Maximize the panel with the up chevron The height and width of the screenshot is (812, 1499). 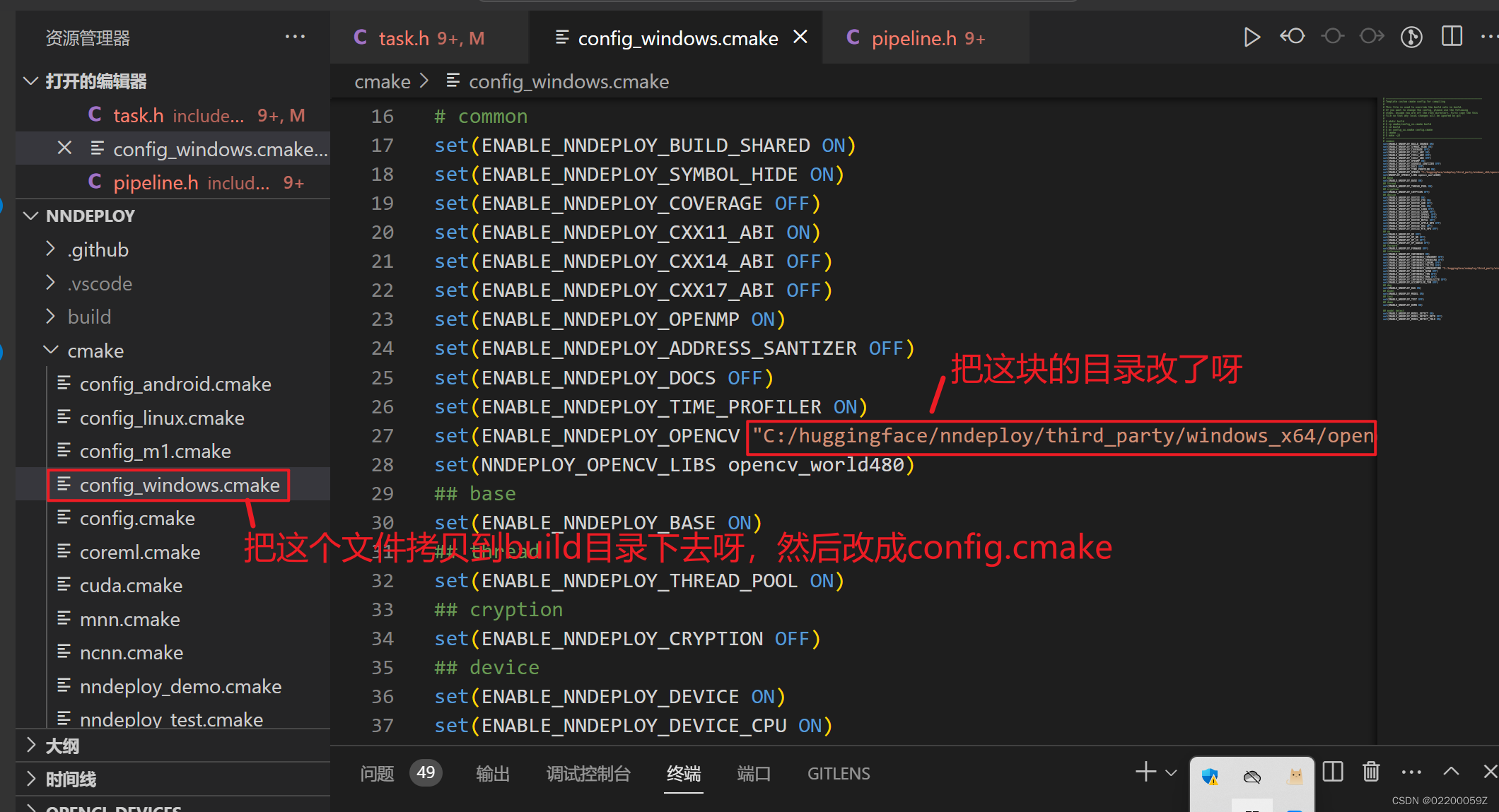[x=1451, y=772]
